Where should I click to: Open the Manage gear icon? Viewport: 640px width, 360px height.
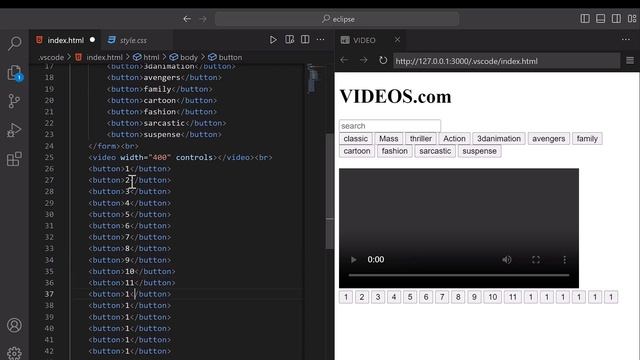14,353
